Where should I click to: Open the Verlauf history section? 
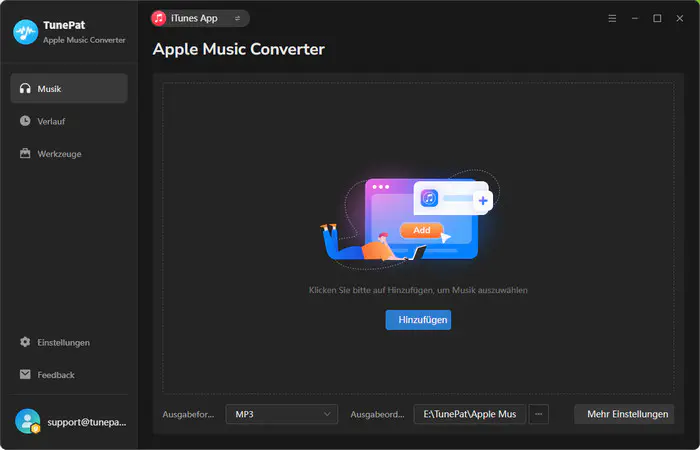point(69,121)
